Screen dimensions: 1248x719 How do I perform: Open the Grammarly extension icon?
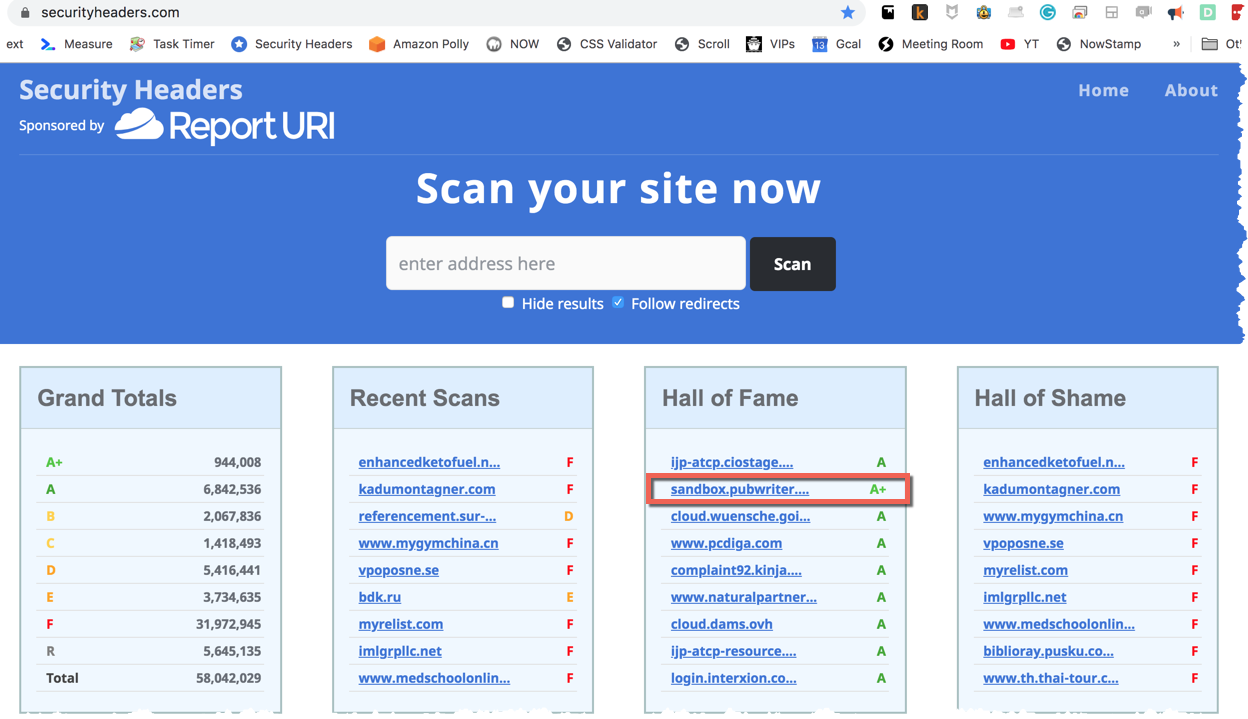(1047, 13)
